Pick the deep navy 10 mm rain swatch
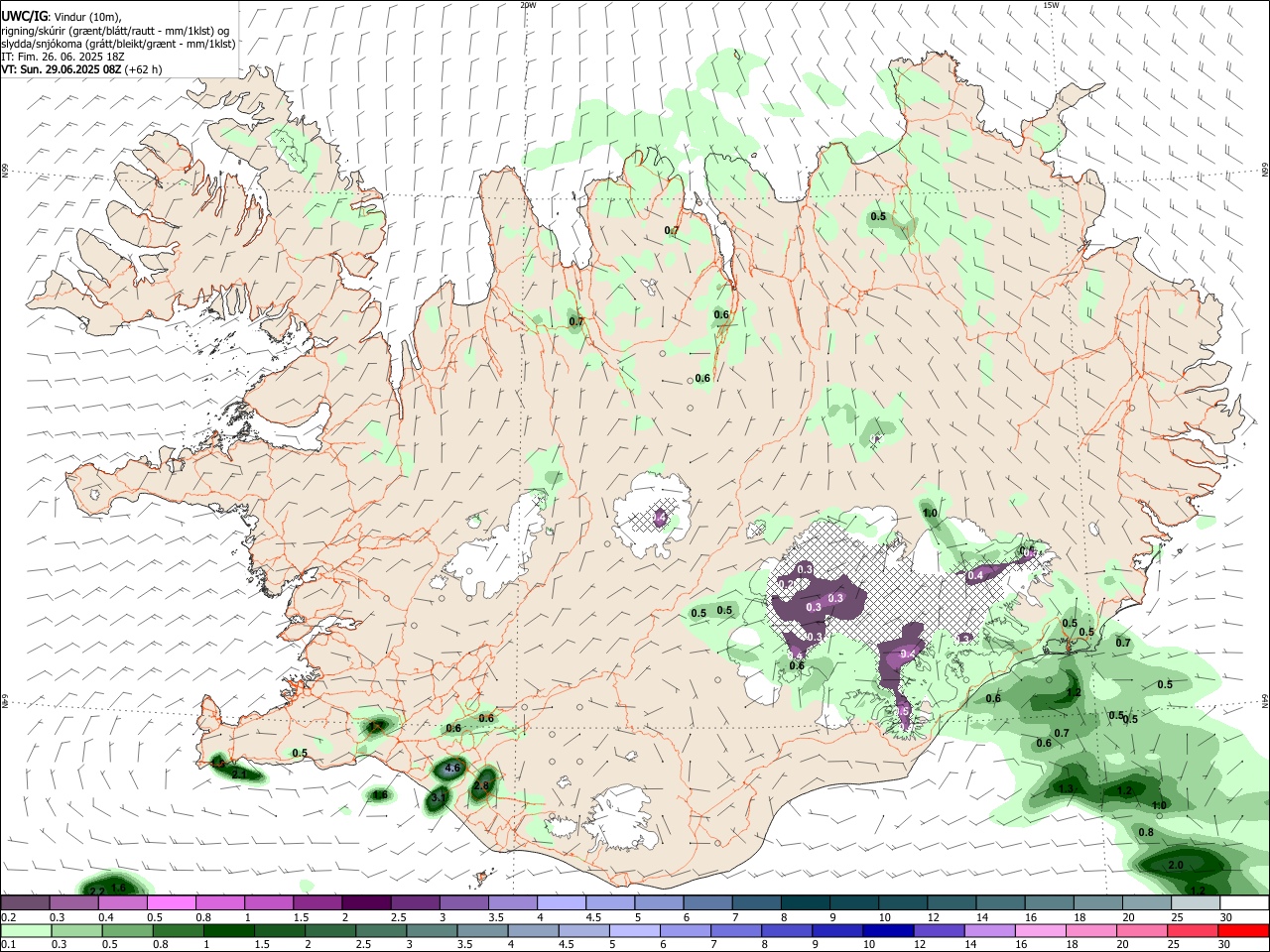Viewport: 1270px width, 952px height. (887, 930)
